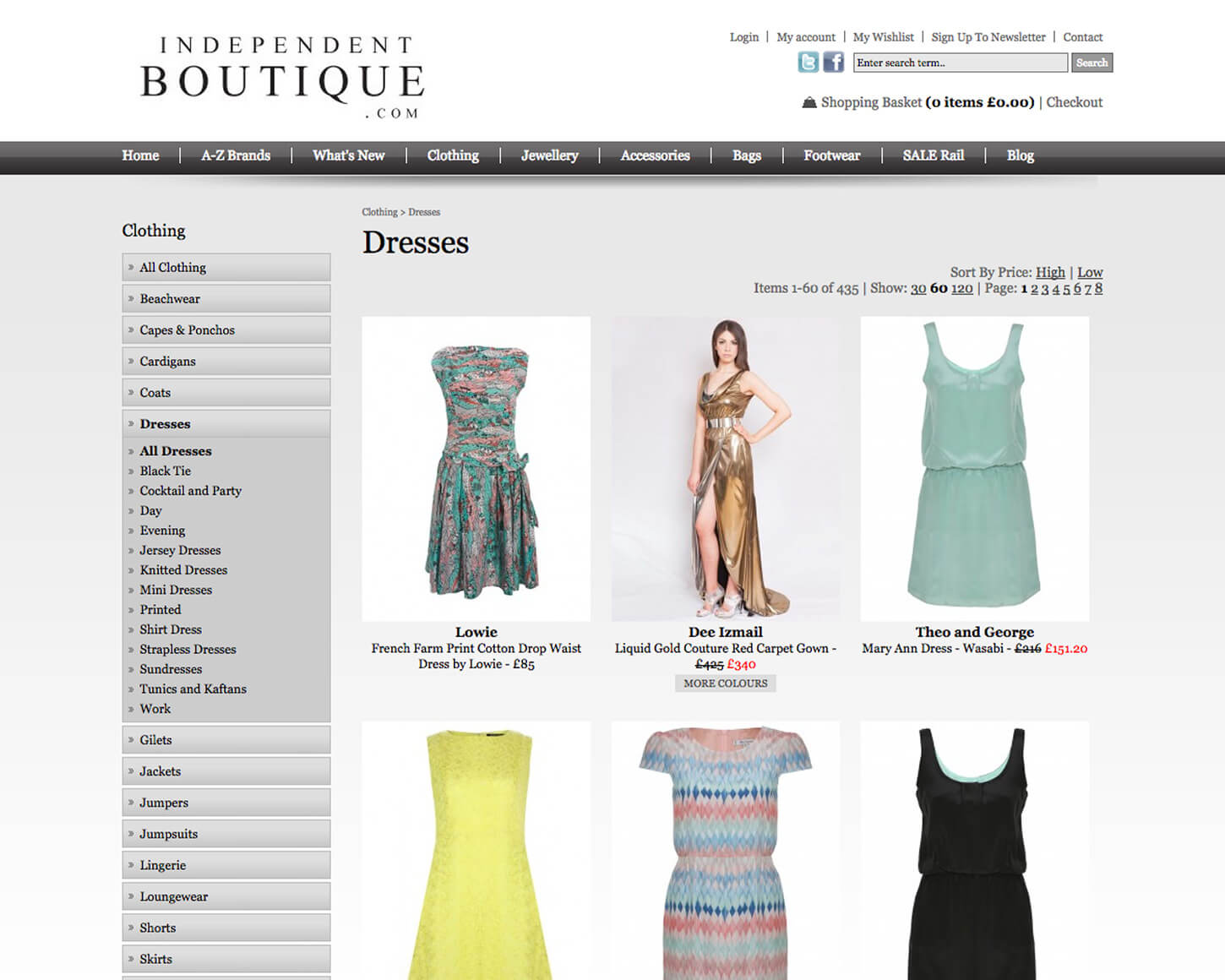Open My Wishlist link
1225x980 pixels.
[x=884, y=37]
